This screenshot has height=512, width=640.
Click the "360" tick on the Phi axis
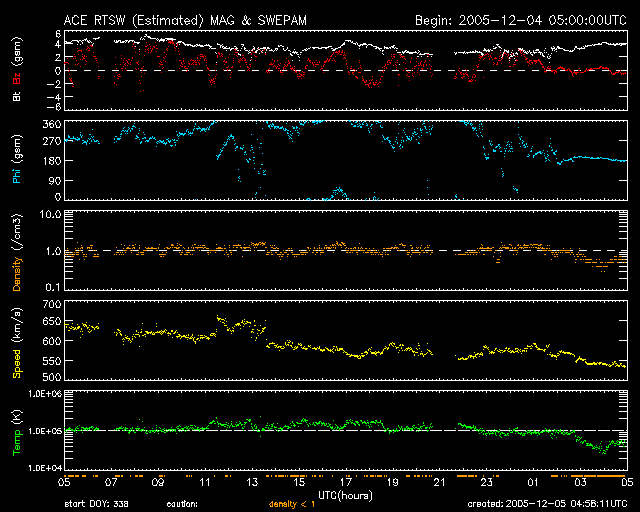point(52,125)
